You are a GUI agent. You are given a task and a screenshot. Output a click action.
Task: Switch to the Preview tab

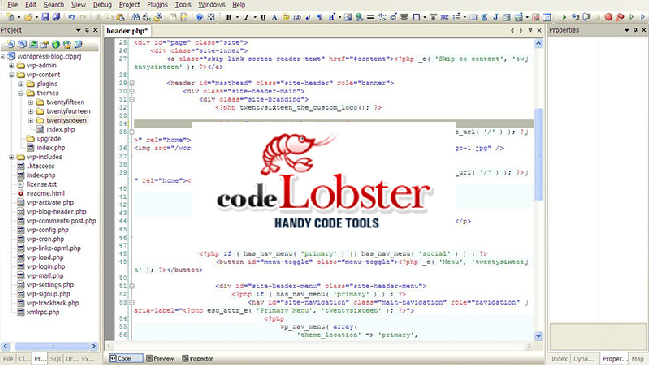pos(160,358)
